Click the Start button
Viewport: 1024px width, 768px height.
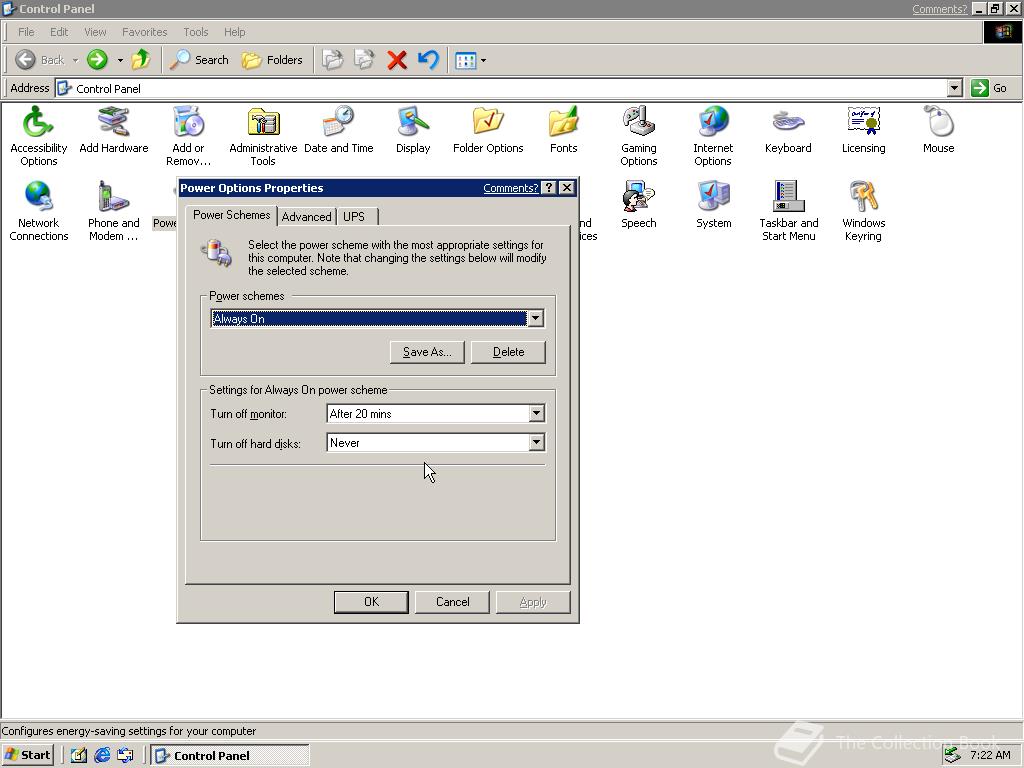(x=27, y=755)
